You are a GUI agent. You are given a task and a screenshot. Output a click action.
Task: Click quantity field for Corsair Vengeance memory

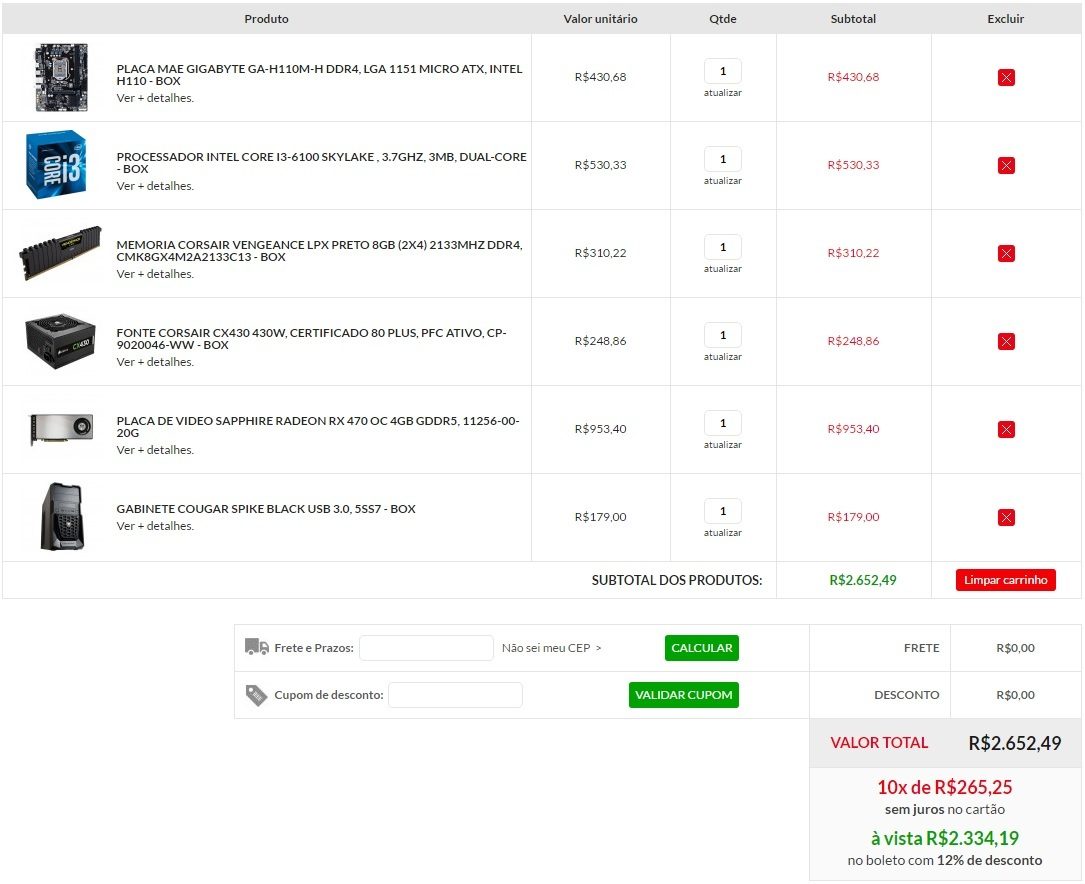tap(723, 246)
